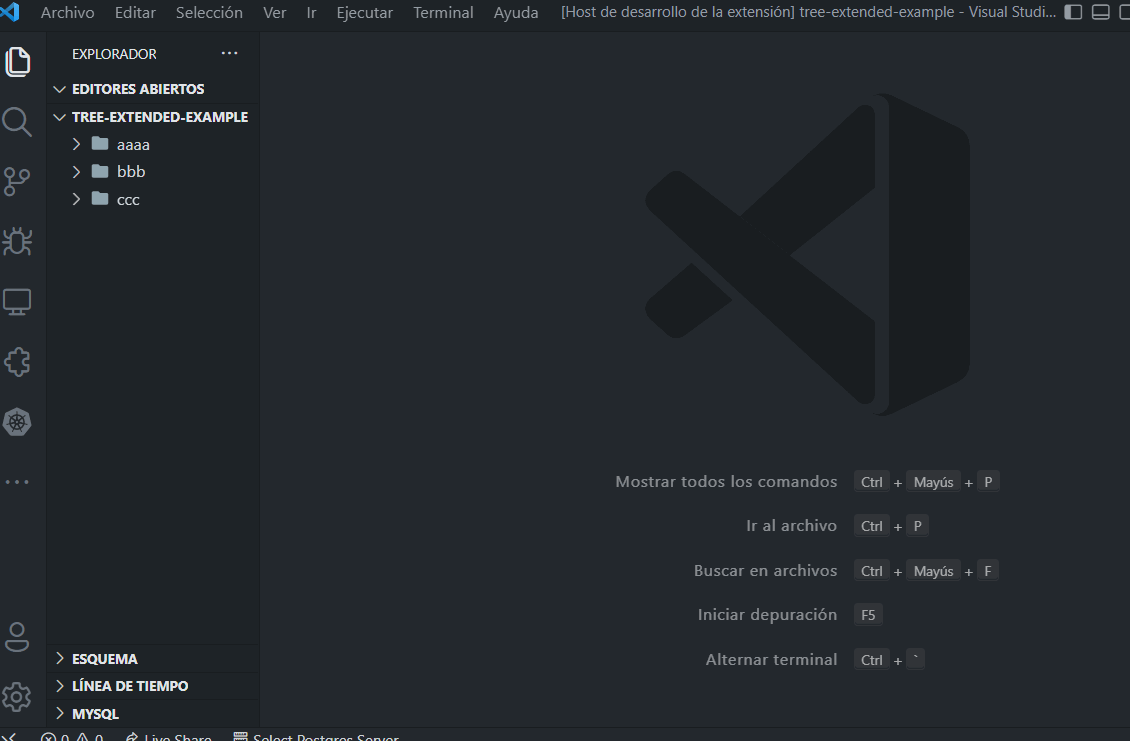Click 'Buscar en archivos' hint text
Viewport: 1130px width, 741px height.
click(x=765, y=570)
